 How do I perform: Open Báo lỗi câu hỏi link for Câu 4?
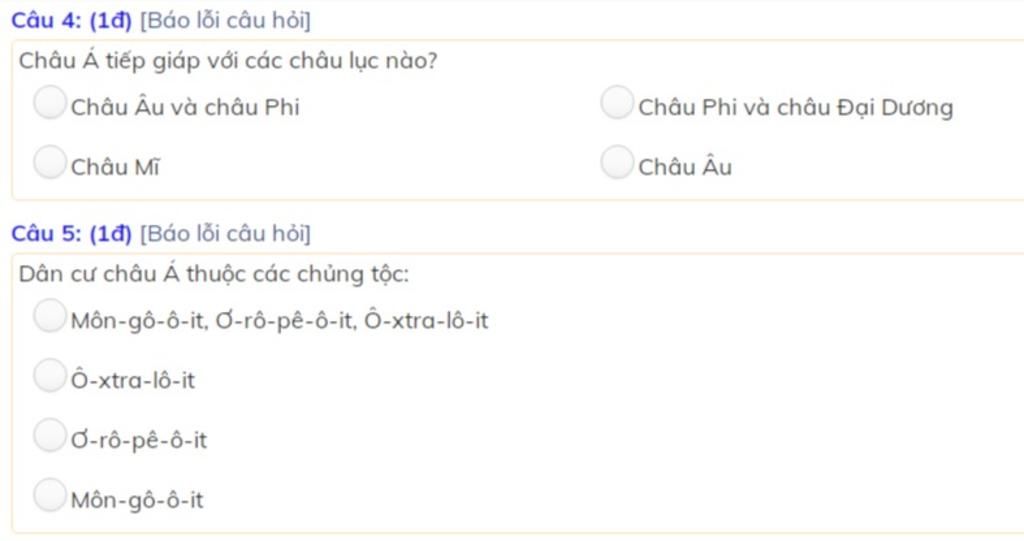[225, 20]
